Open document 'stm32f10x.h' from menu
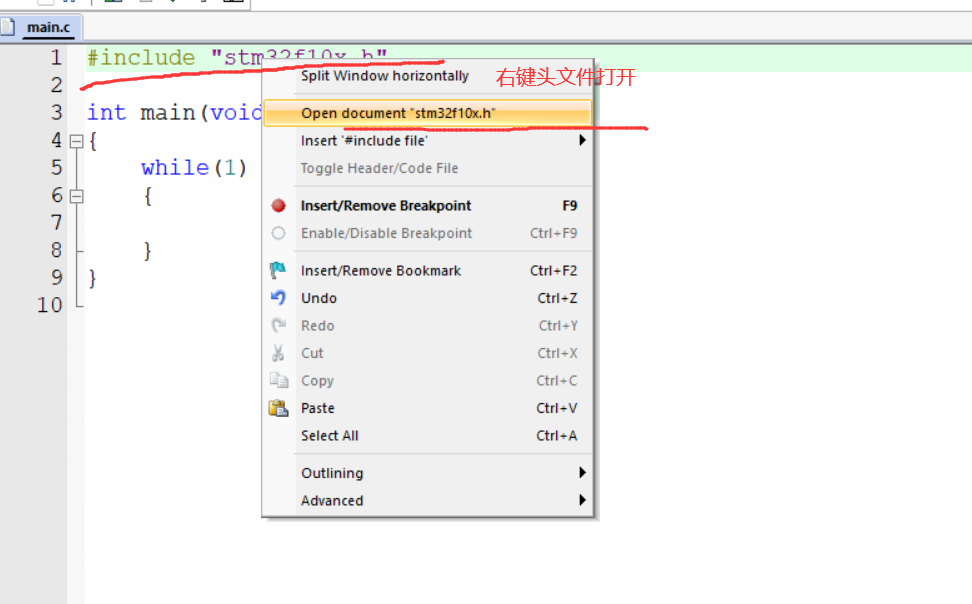Viewport: 972px width, 604px height. coord(428,113)
